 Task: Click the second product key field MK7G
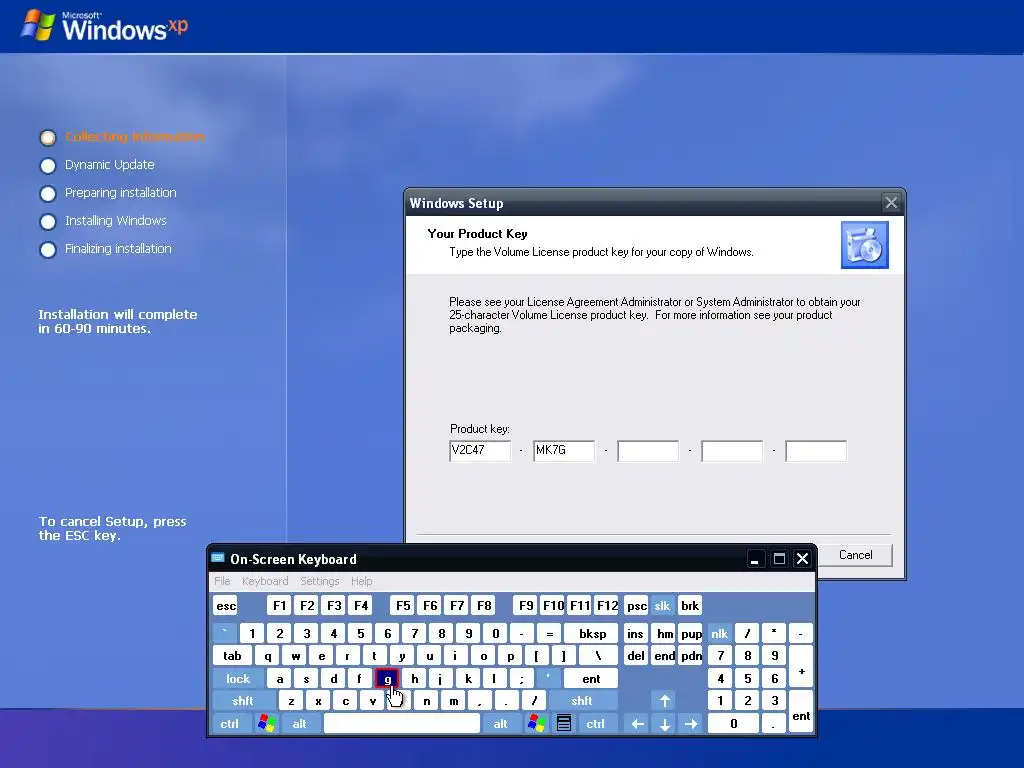(x=564, y=451)
